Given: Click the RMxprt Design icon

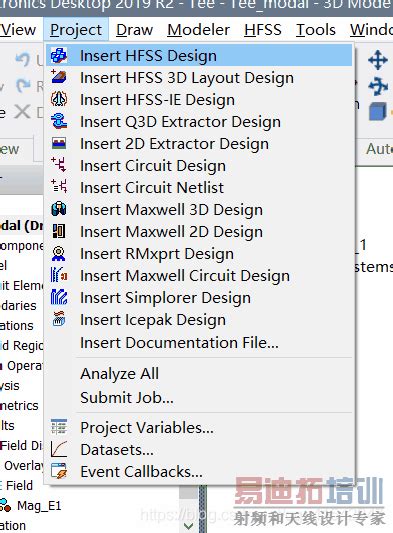Looking at the screenshot, I should pos(59,253).
